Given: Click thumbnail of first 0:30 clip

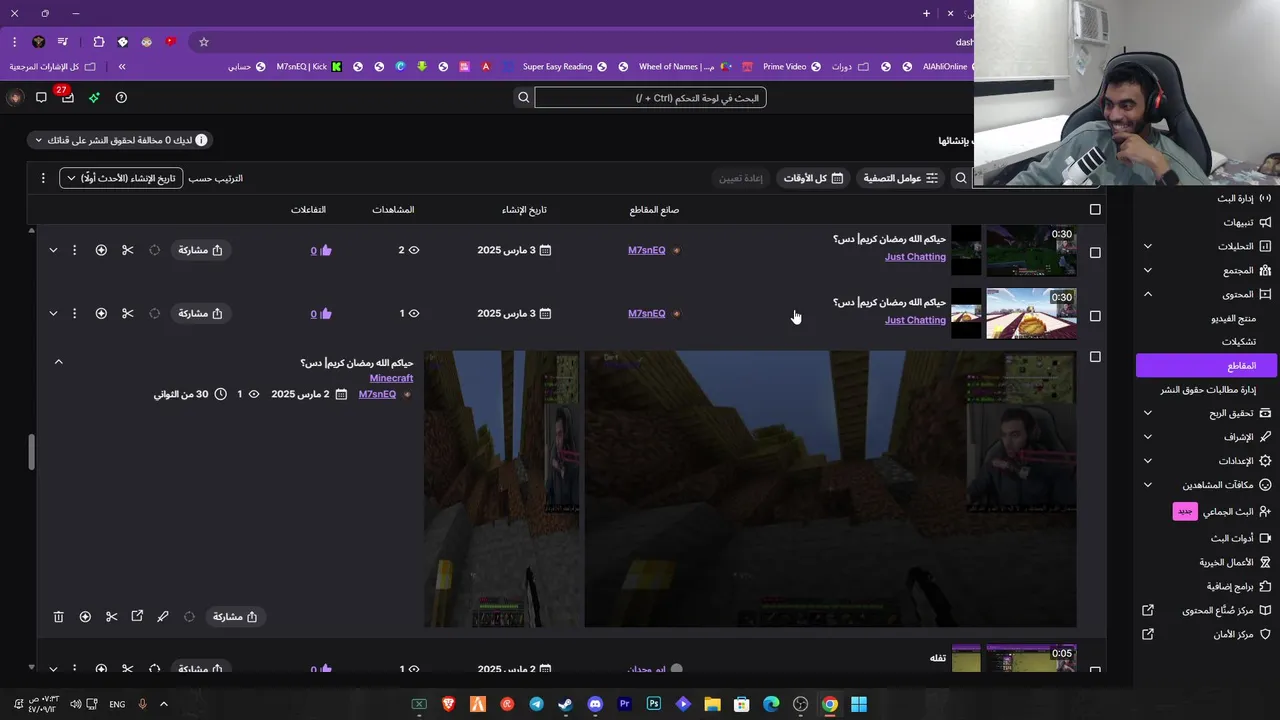Looking at the screenshot, I should click(1031, 251).
